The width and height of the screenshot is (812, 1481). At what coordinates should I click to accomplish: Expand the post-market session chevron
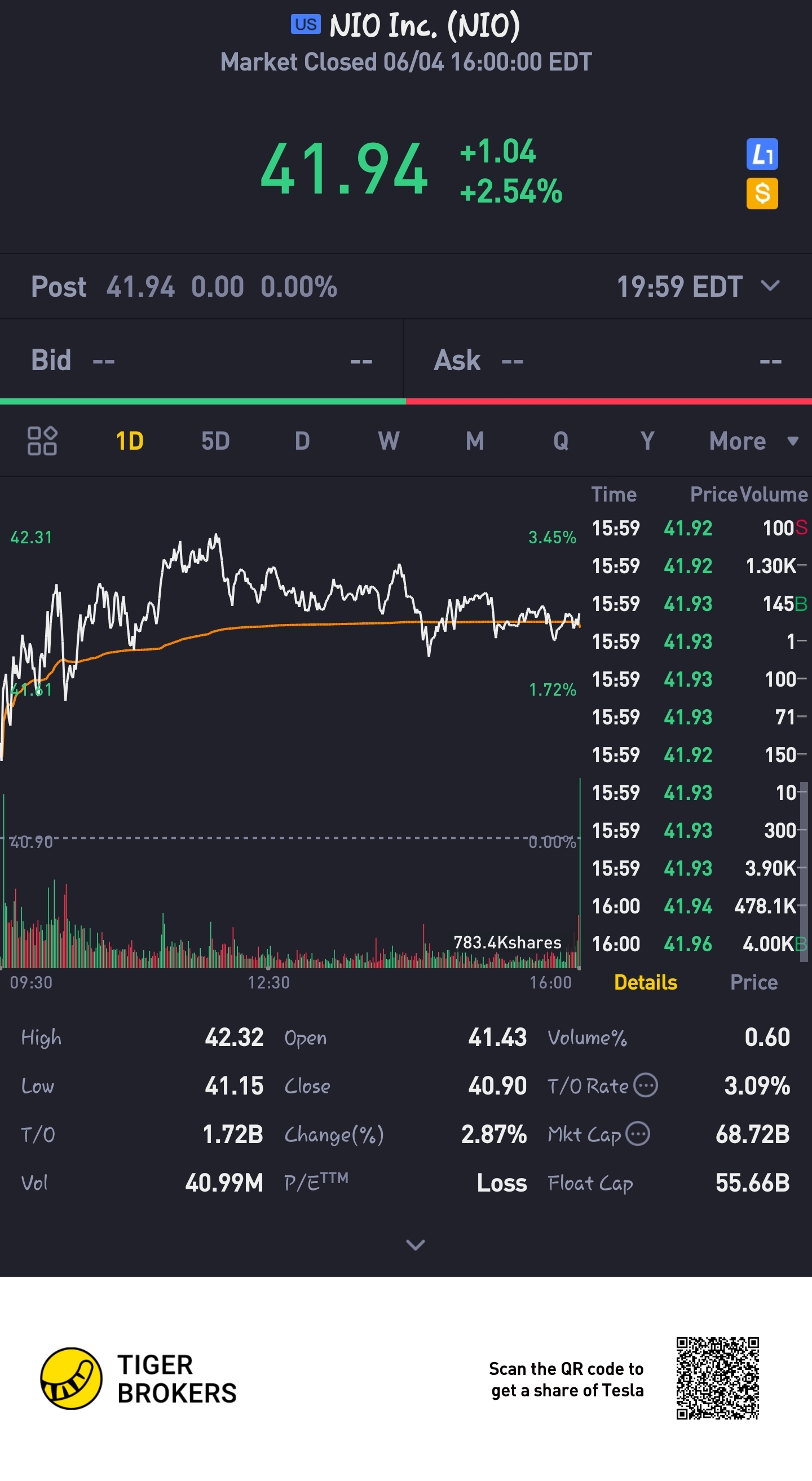[x=770, y=285]
